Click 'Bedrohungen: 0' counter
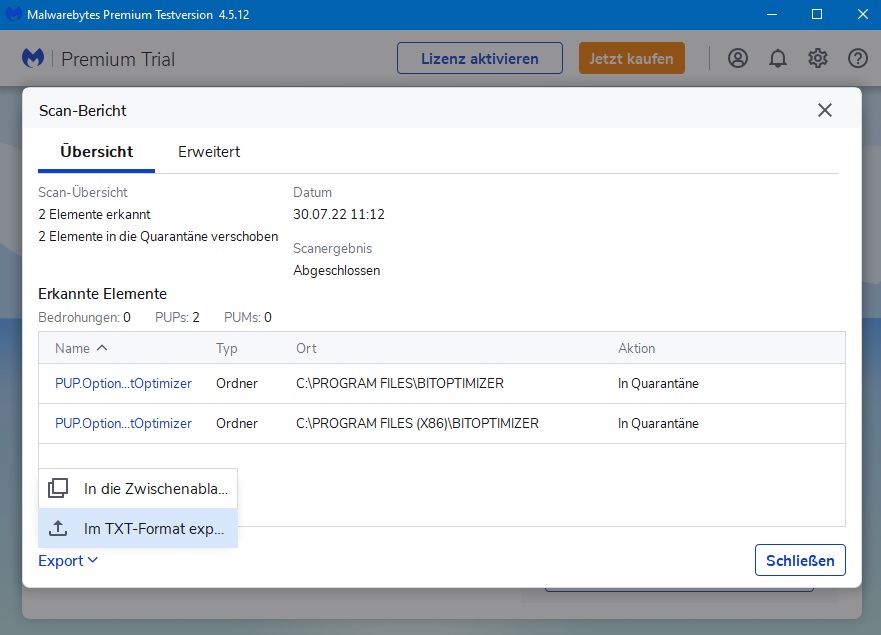 84,318
